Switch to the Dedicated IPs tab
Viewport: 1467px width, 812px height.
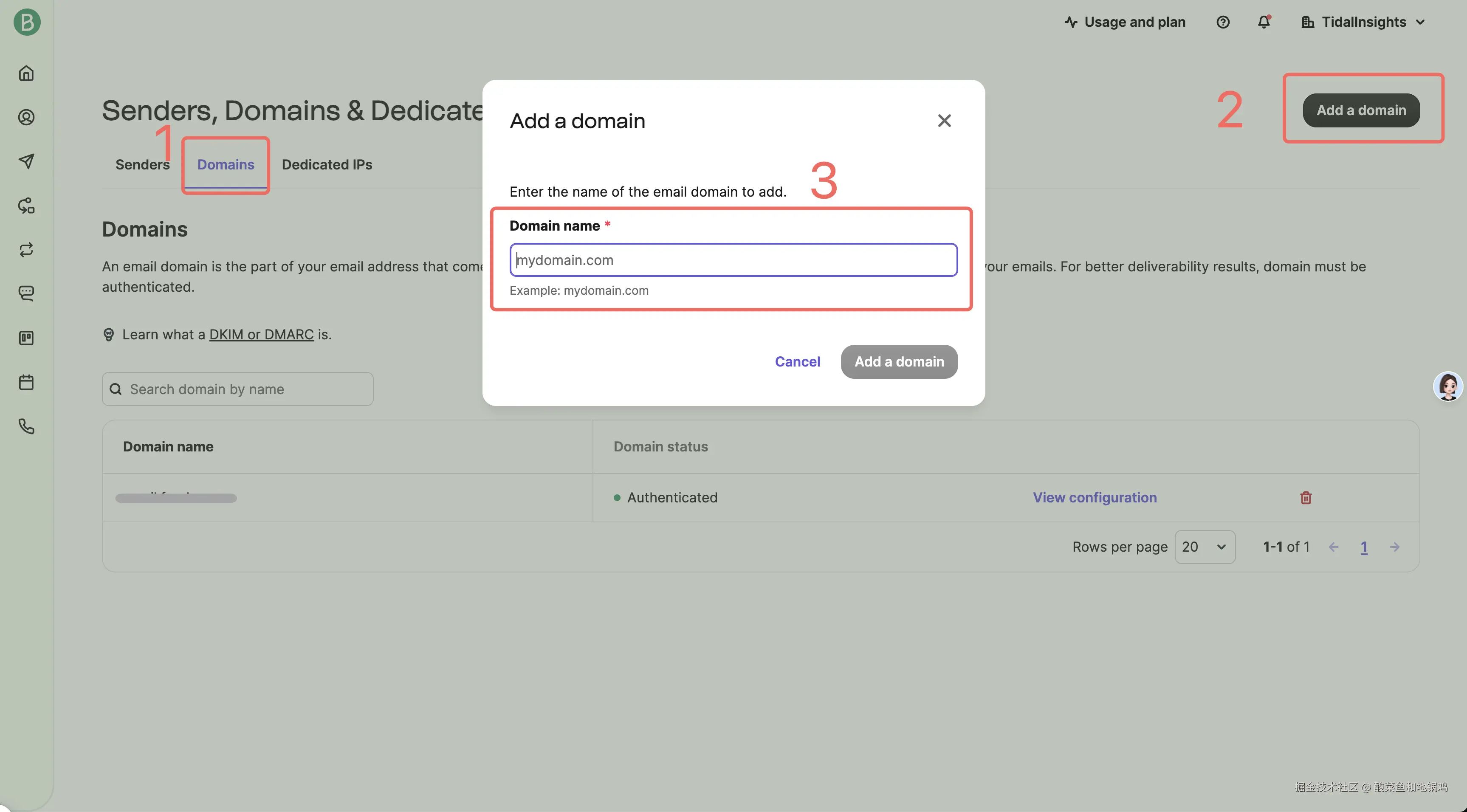click(327, 164)
